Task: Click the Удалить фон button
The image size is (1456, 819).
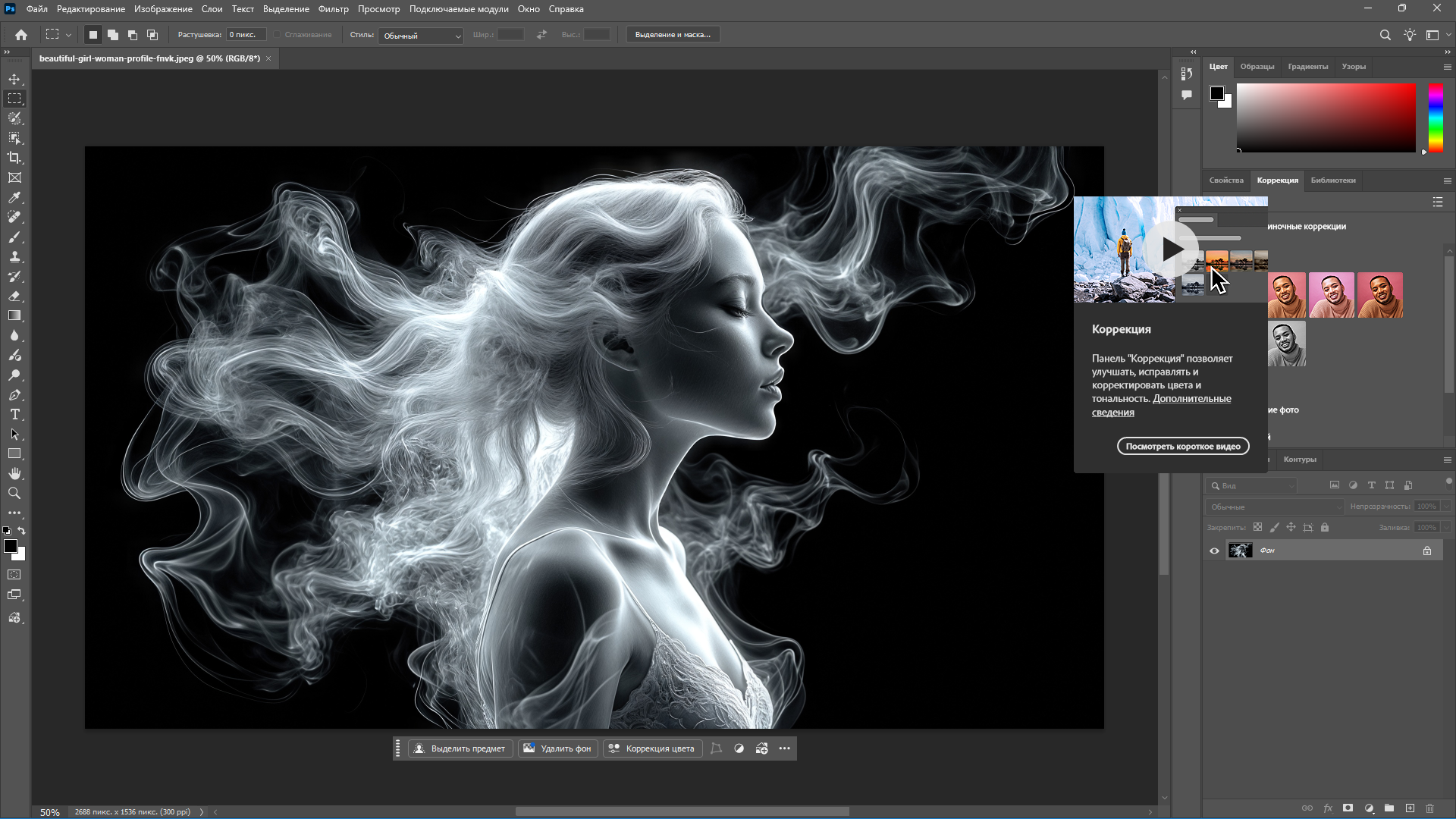Action: click(x=557, y=748)
